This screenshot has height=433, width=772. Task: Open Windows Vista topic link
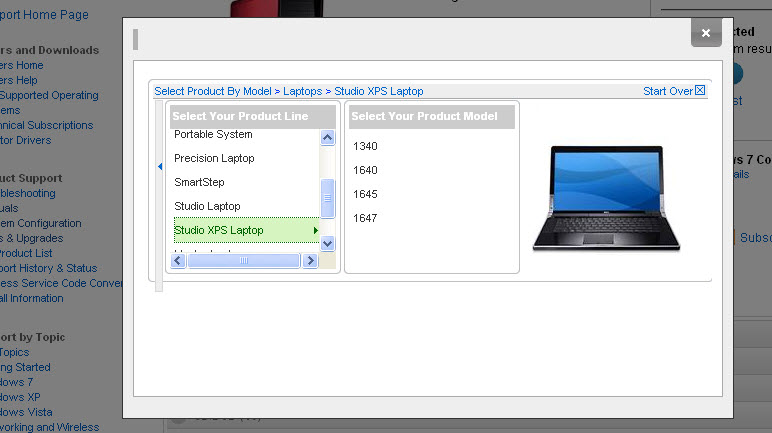26,412
